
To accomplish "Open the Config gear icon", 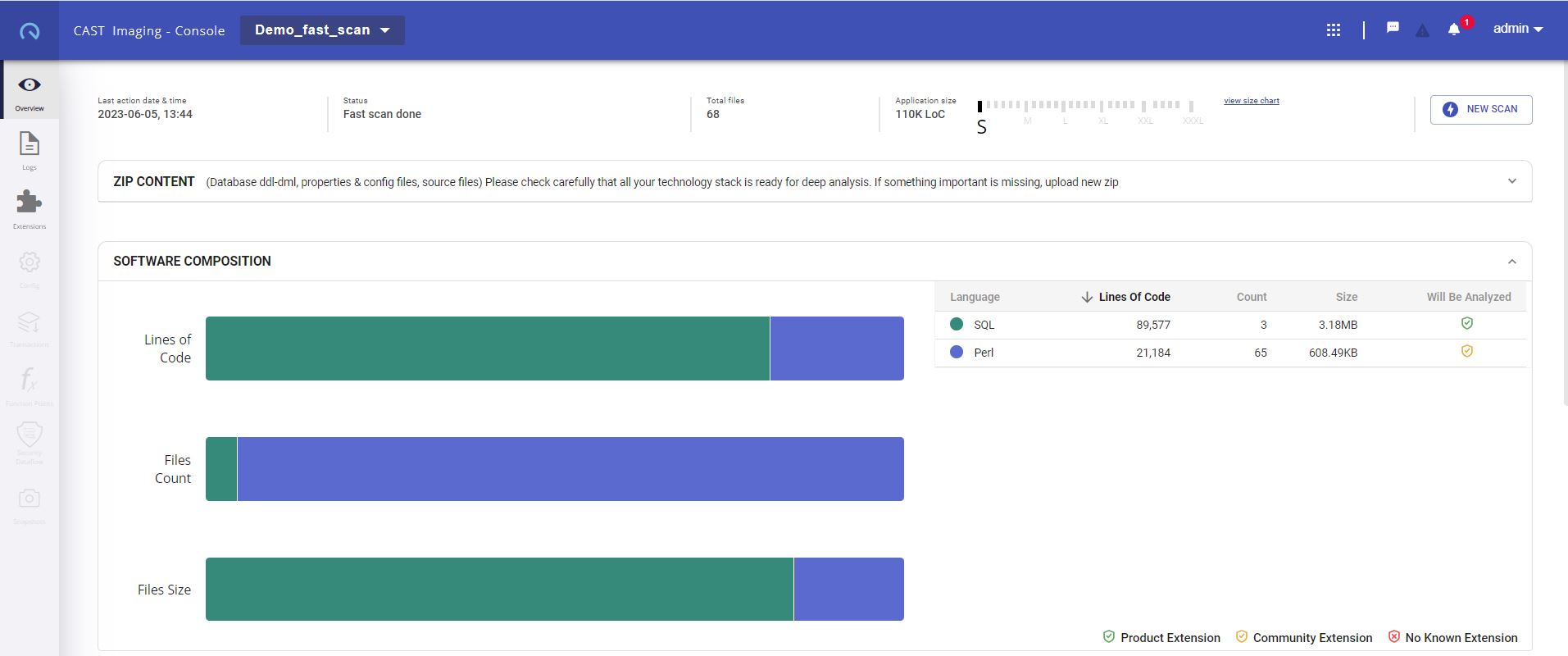I will click(30, 262).
